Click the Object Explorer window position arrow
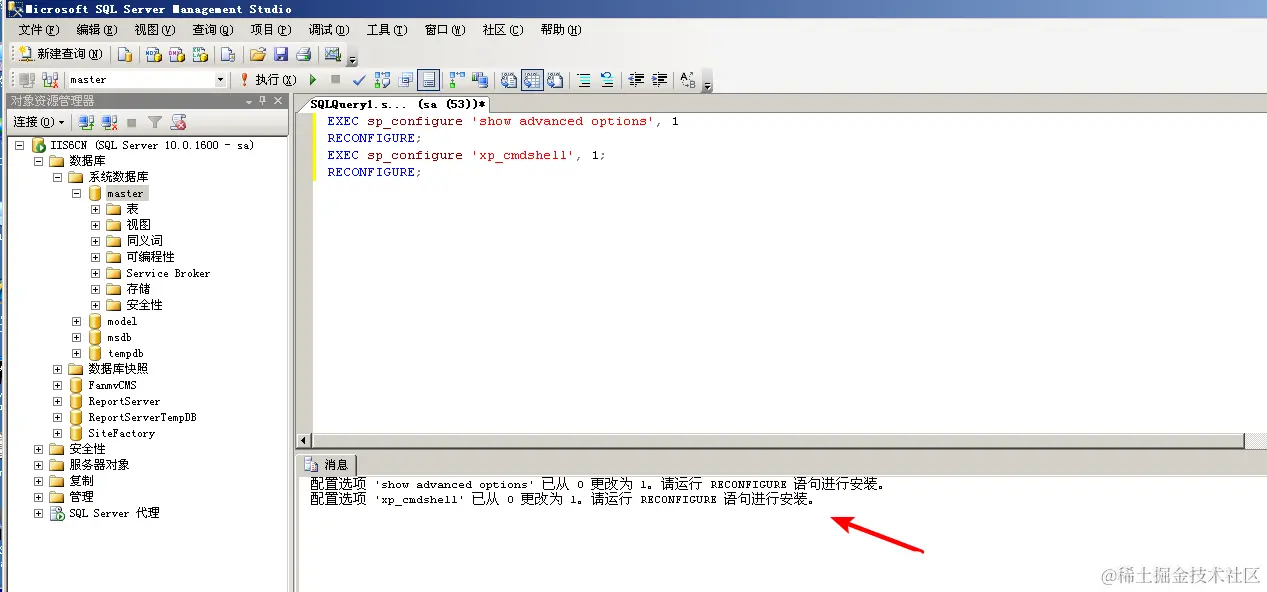Screen dimensions: 1267x592 click(x=249, y=101)
